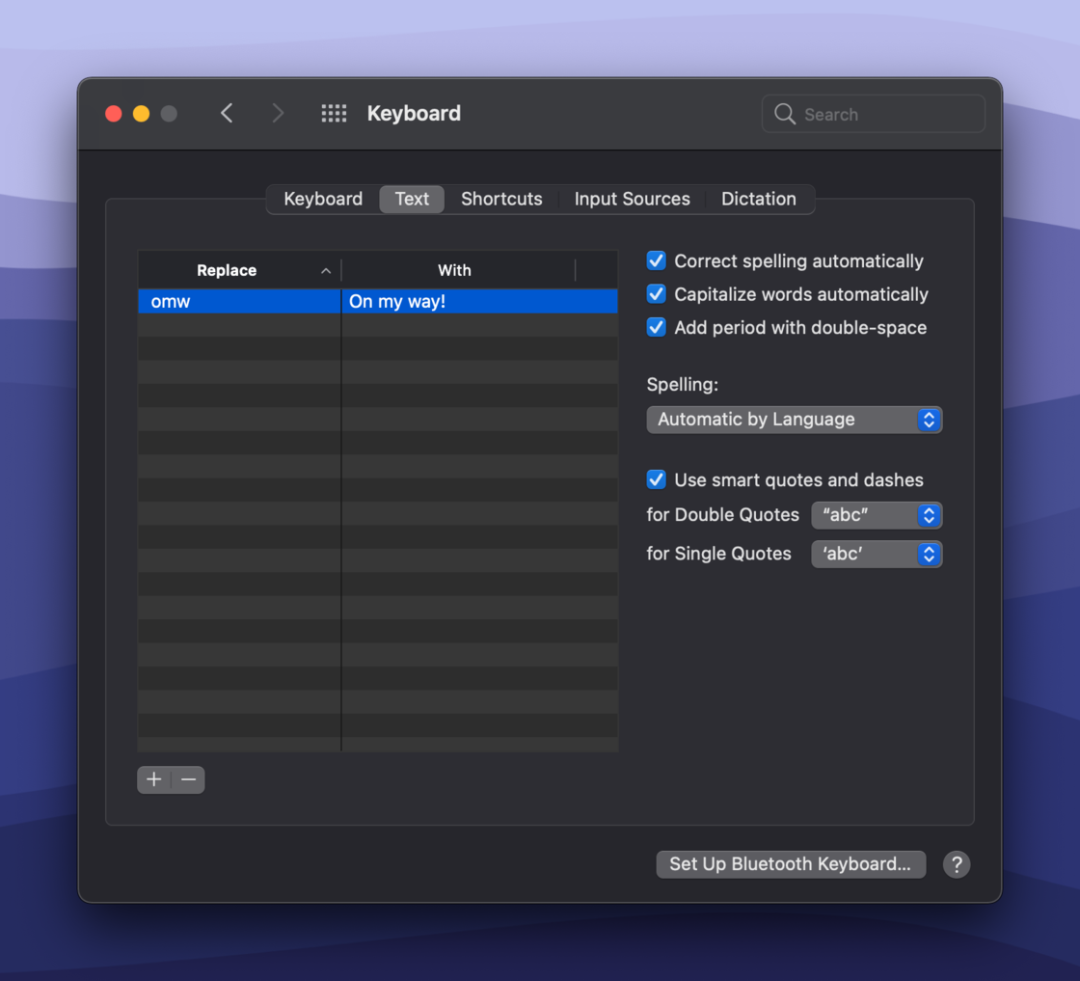Toggle Add period with double-space checkbox
This screenshot has width=1080, height=981.
pos(656,327)
